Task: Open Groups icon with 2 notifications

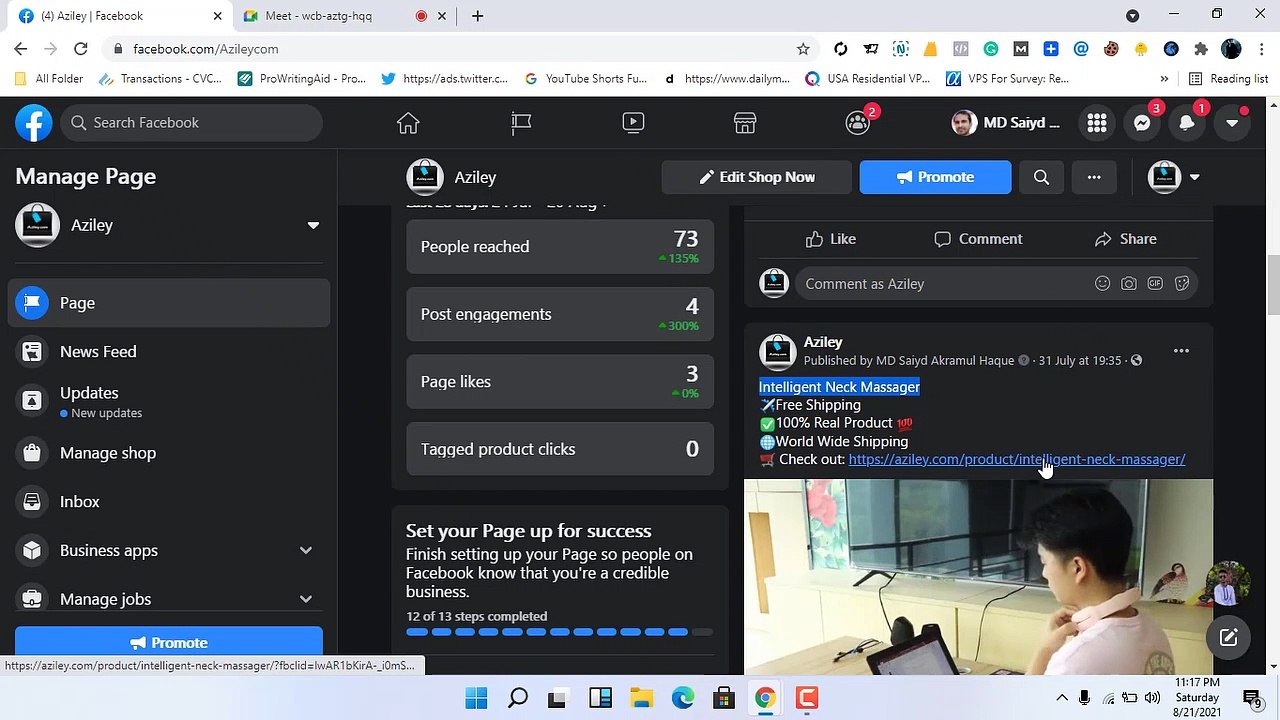Action: click(x=858, y=122)
